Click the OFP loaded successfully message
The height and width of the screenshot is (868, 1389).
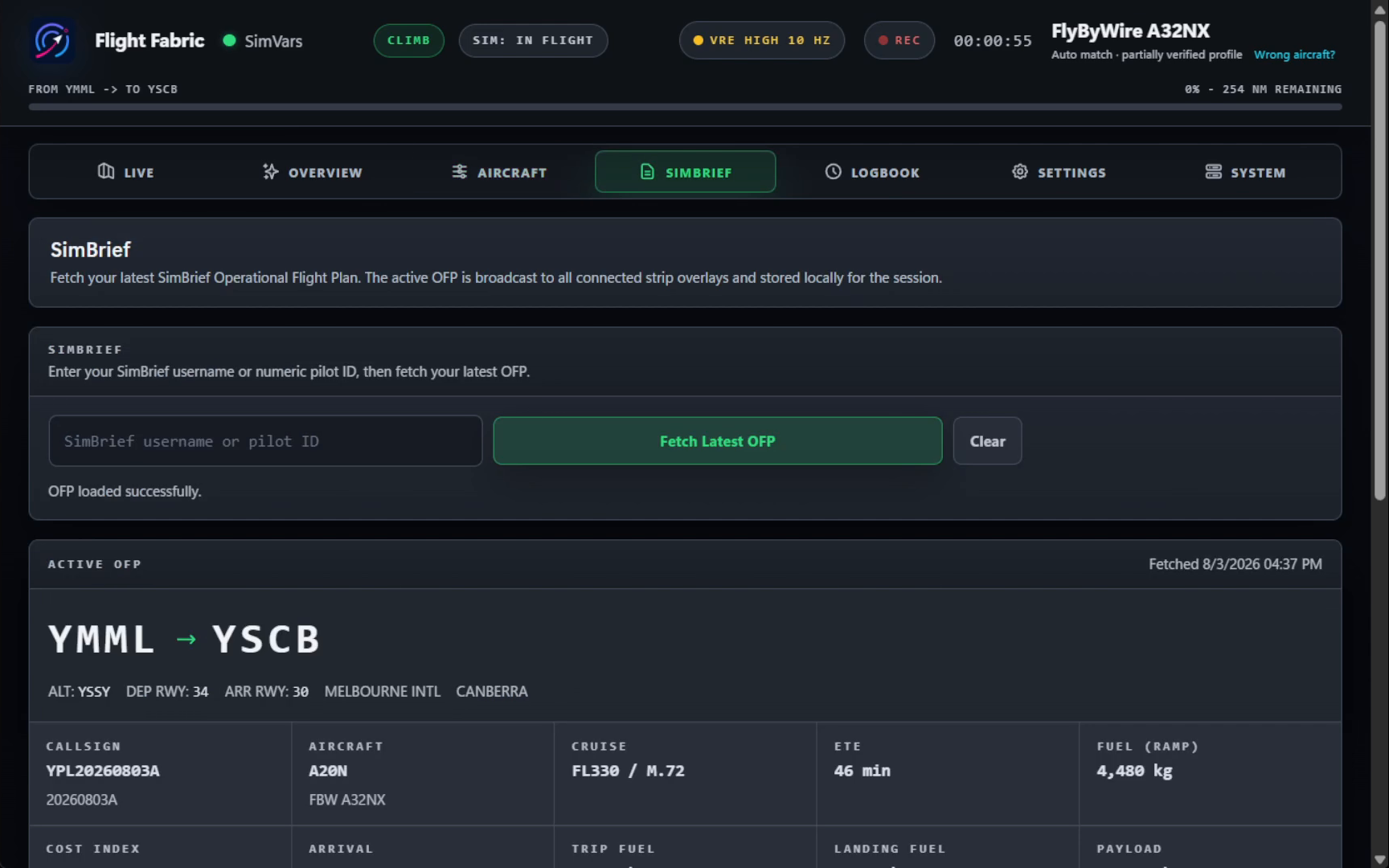point(125,491)
